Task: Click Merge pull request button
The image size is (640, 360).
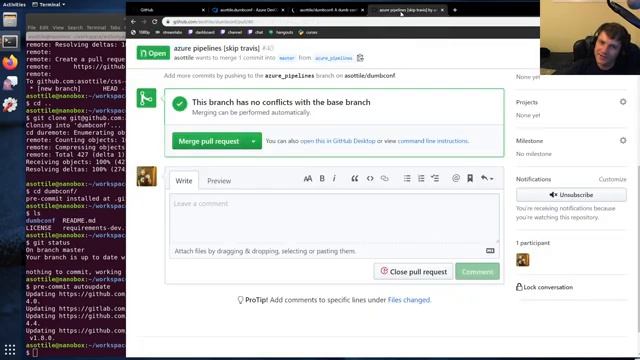Action: [209, 141]
